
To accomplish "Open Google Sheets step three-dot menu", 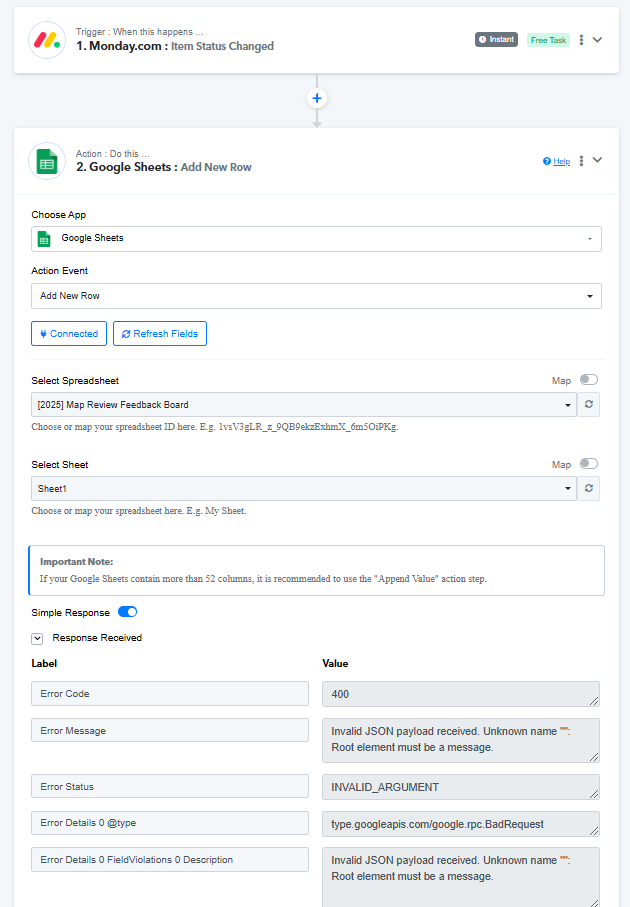I will (x=581, y=161).
